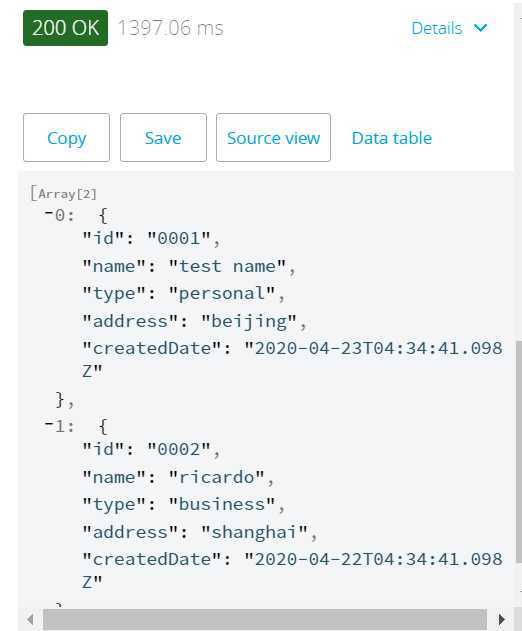This screenshot has height=631, width=522.
Task: Save the response to file
Action: point(163,138)
